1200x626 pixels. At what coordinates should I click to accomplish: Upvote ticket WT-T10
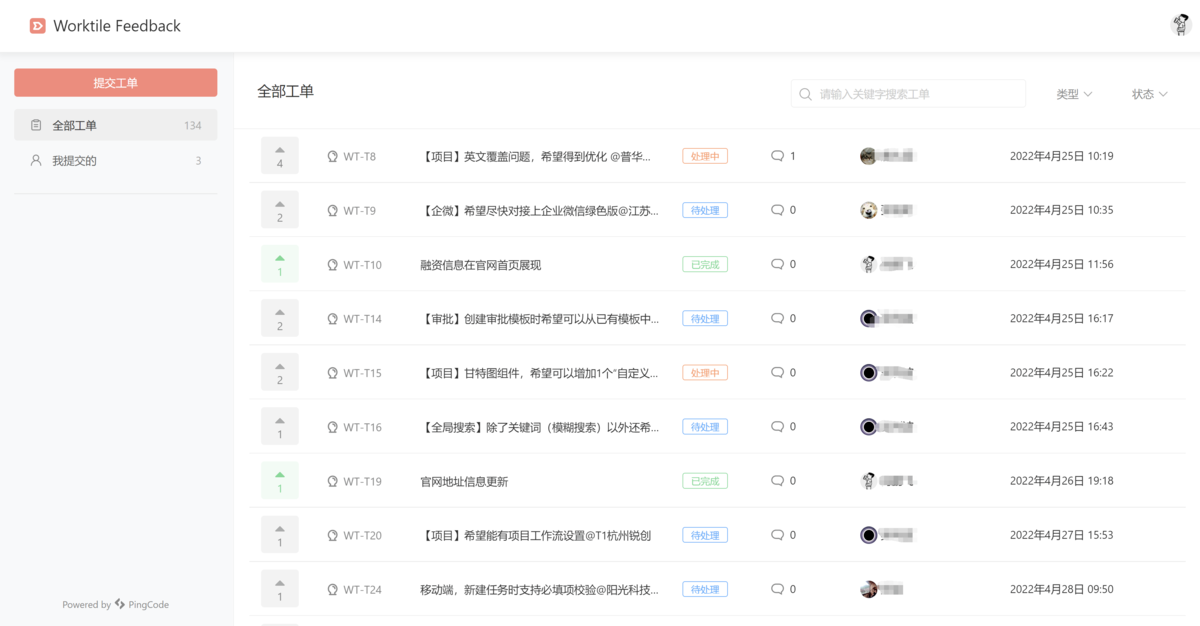click(x=279, y=263)
